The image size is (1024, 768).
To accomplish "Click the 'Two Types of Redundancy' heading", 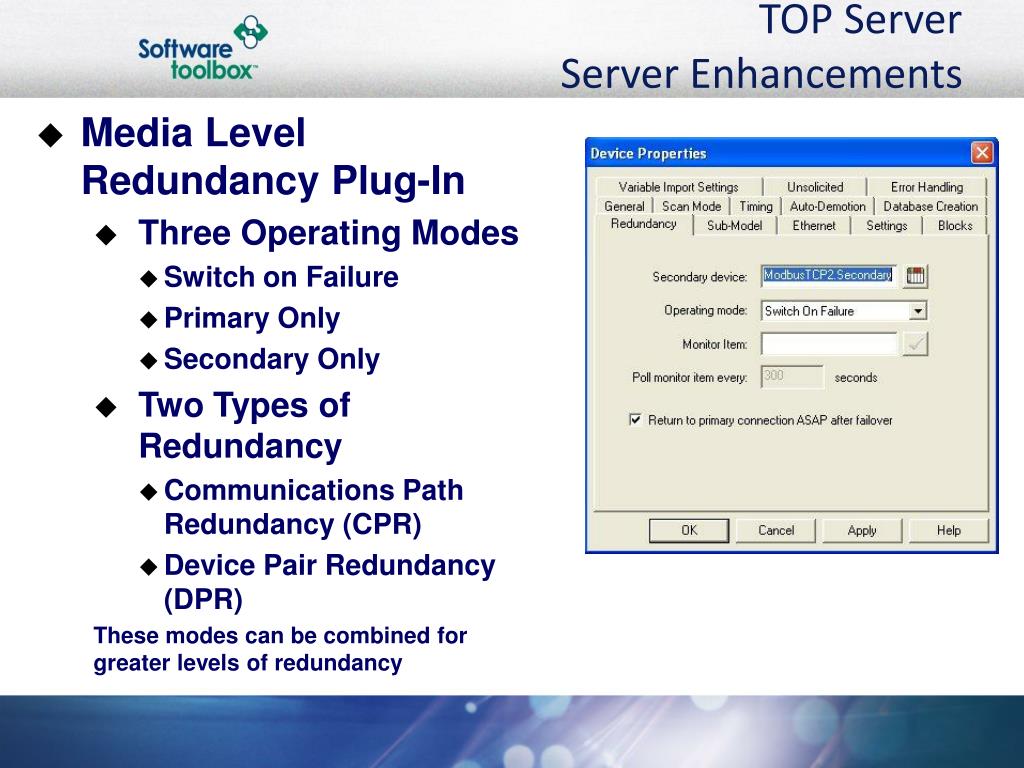I will [244, 426].
